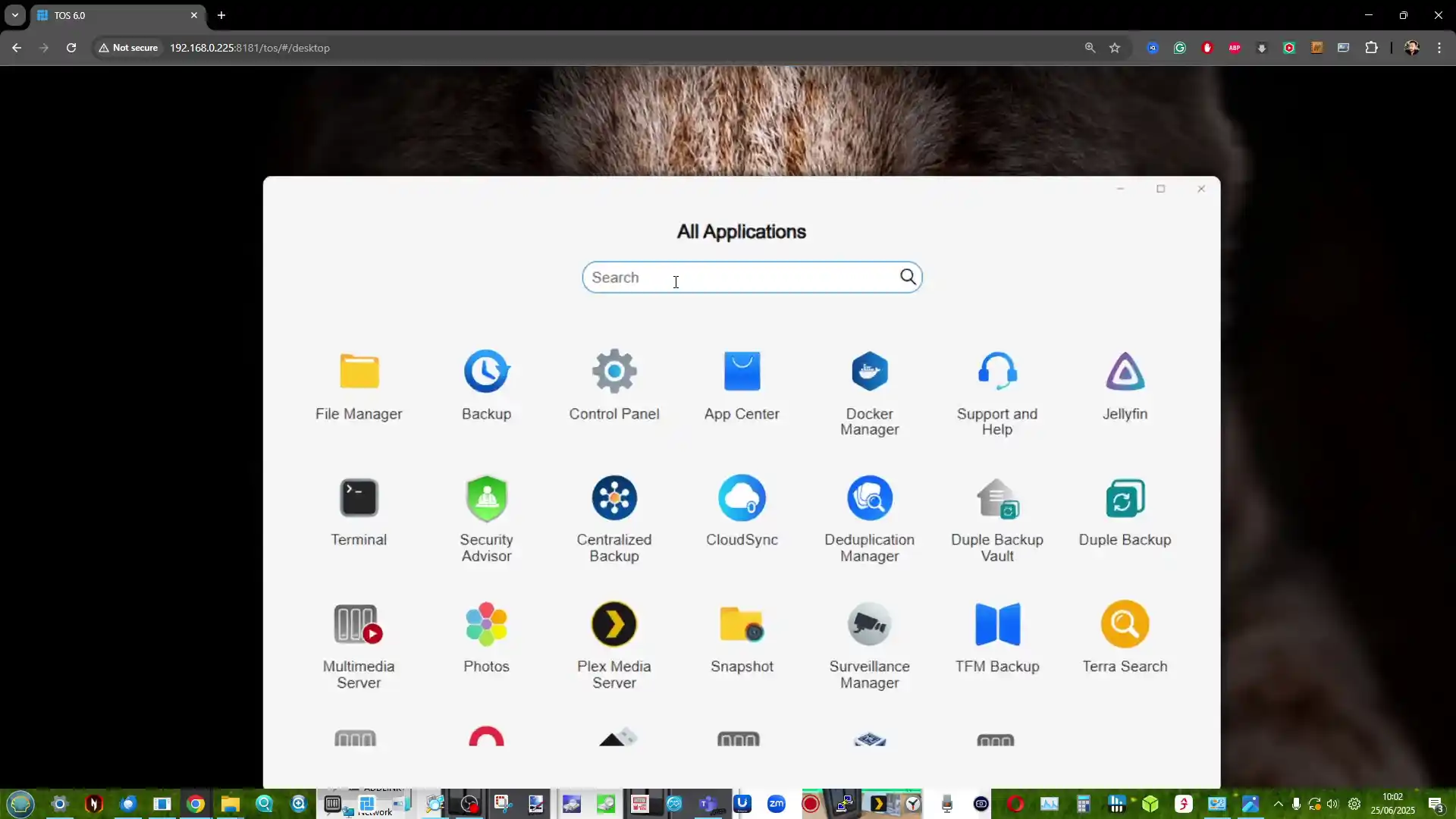Open Support and Help headset icon

pyautogui.click(x=997, y=371)
